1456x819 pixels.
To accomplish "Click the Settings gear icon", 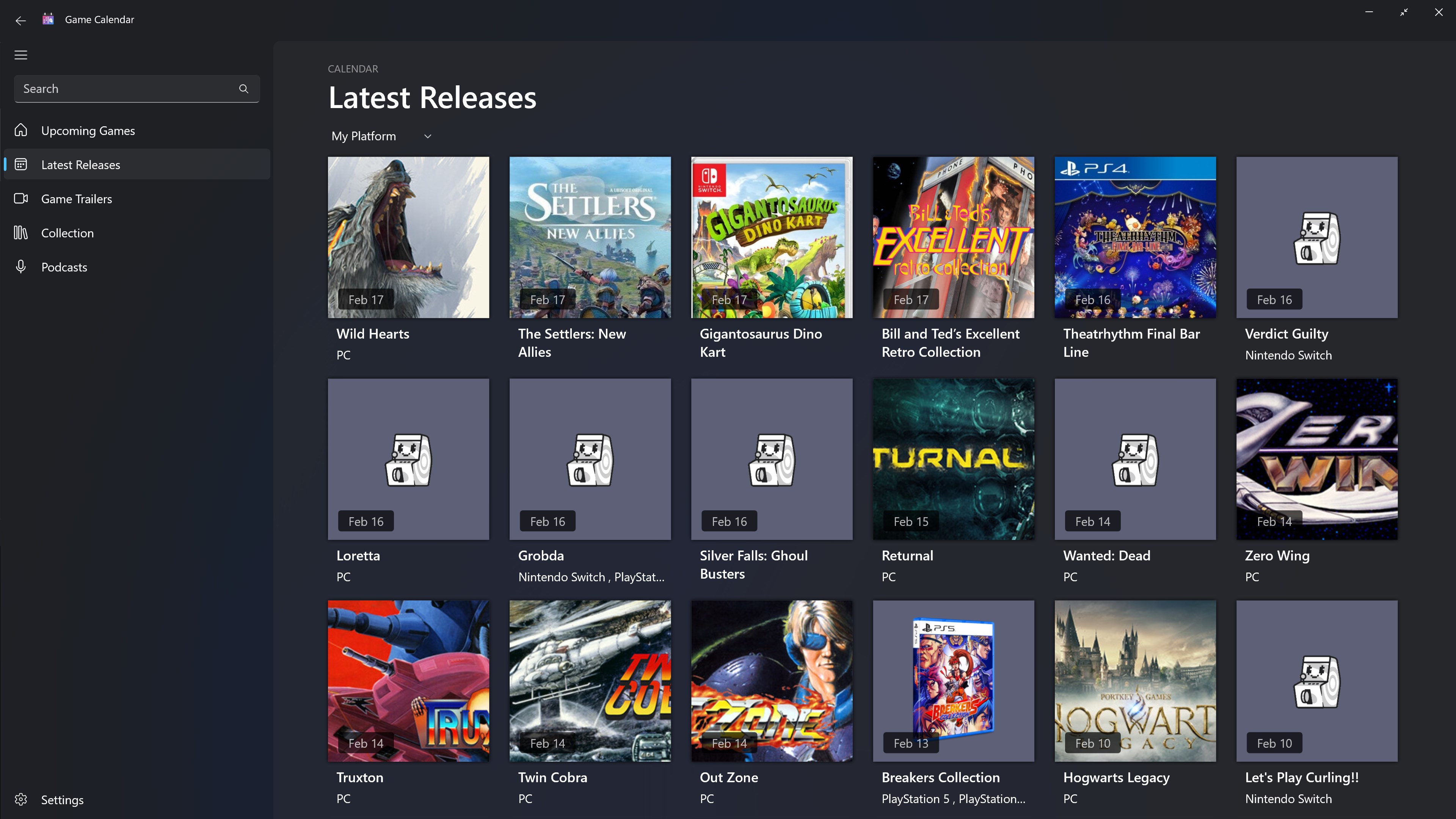I will click(x=21, y=799).
